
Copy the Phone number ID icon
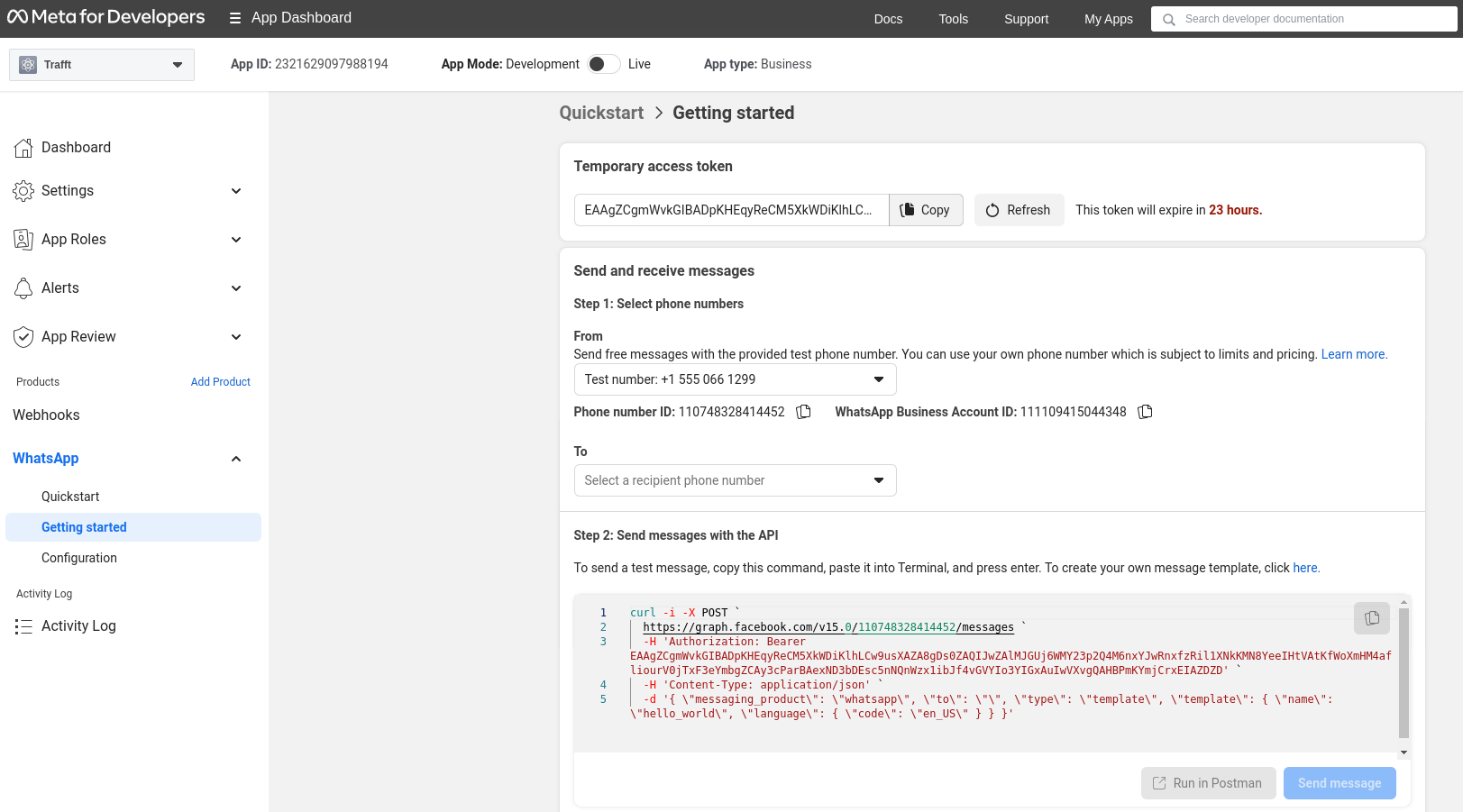coord(803,412)
